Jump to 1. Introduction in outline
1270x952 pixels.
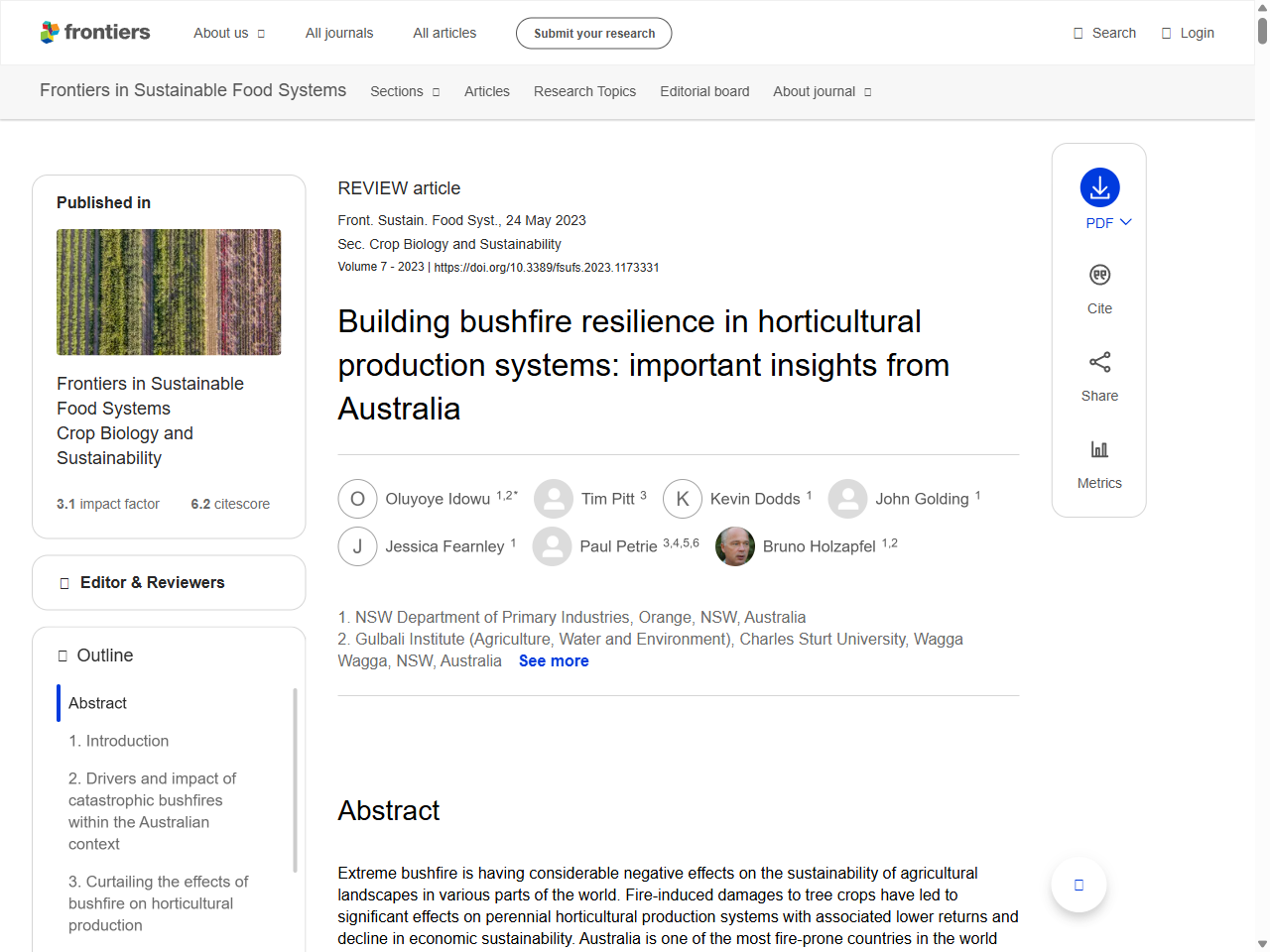(118, 741)
